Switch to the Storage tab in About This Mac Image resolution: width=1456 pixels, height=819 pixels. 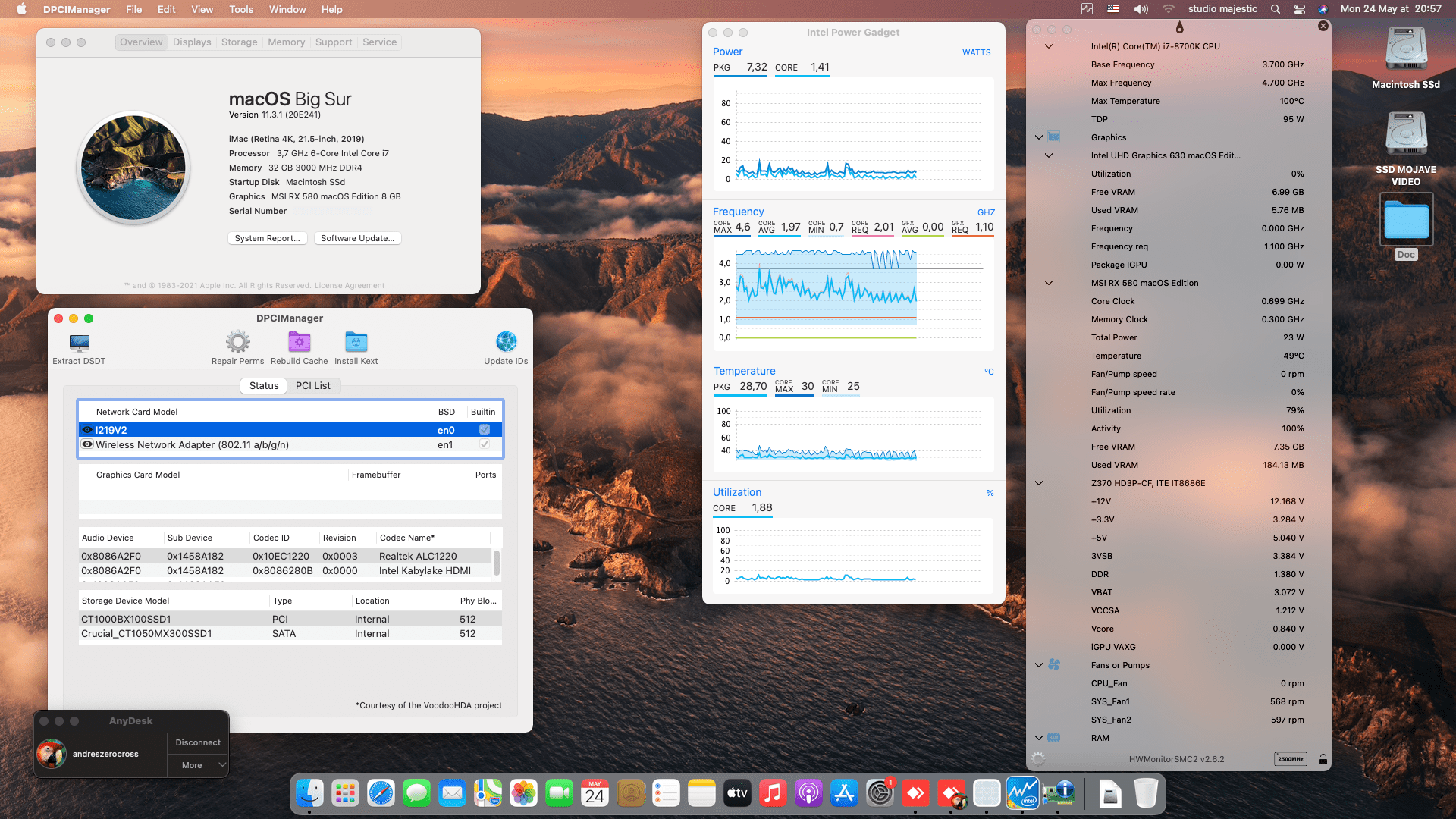click(240, 42)
